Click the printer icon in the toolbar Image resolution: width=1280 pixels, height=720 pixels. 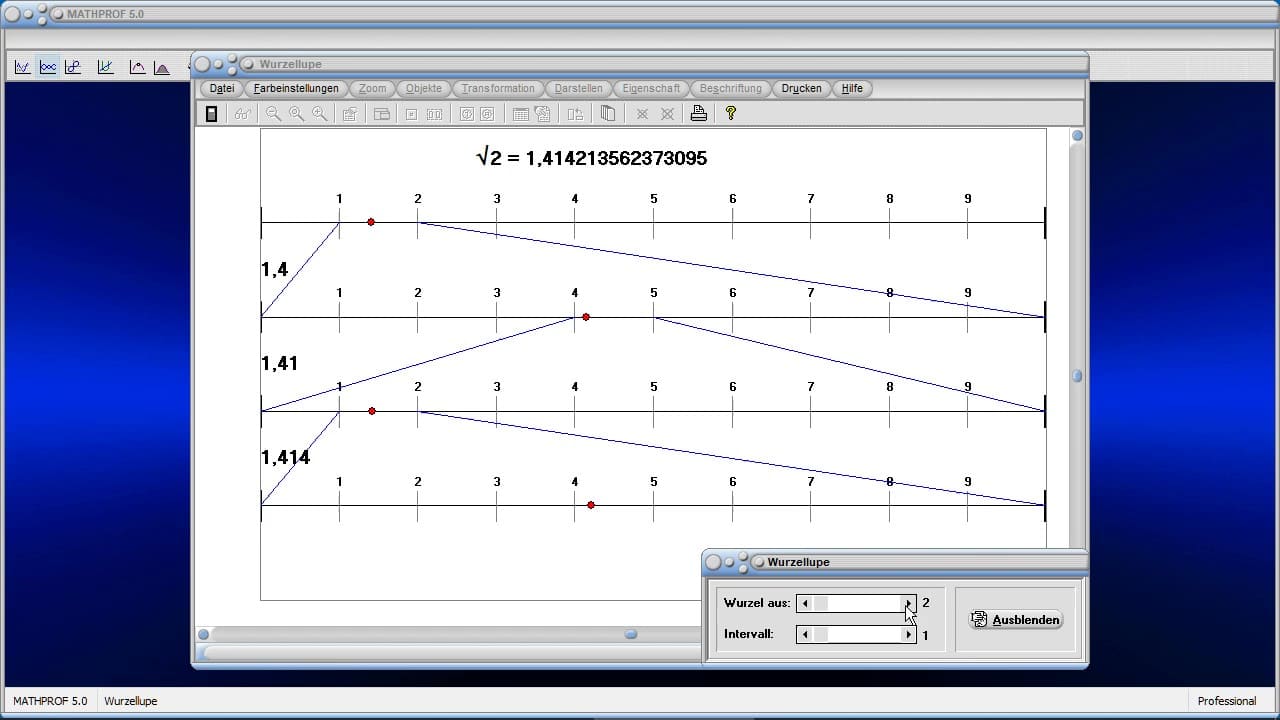pos(699,114)
